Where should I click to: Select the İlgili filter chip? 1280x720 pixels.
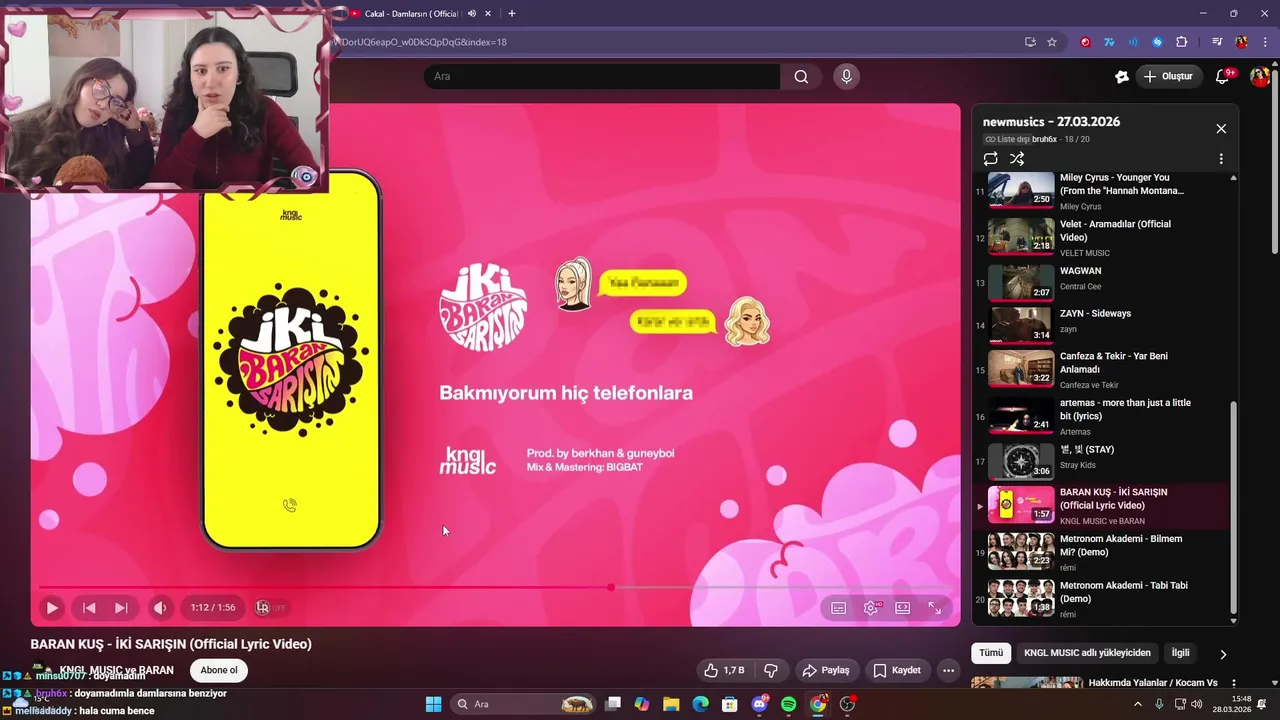[x=1181, y=653]
